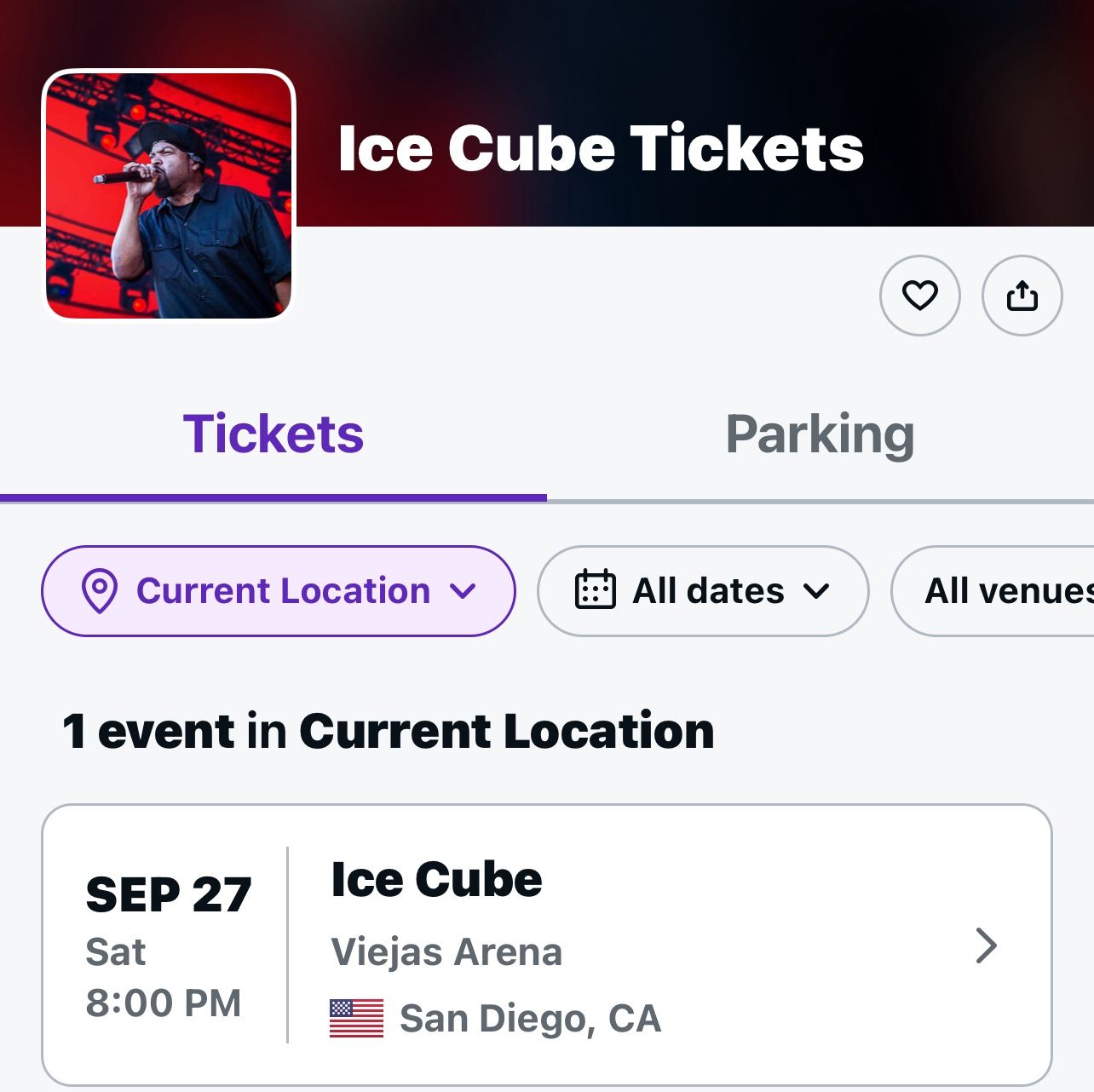This screenshot has width=1094, height=1092.
Task: Tap the heart favorite icon
Action: pyautogui.click(x=919, y=296)
